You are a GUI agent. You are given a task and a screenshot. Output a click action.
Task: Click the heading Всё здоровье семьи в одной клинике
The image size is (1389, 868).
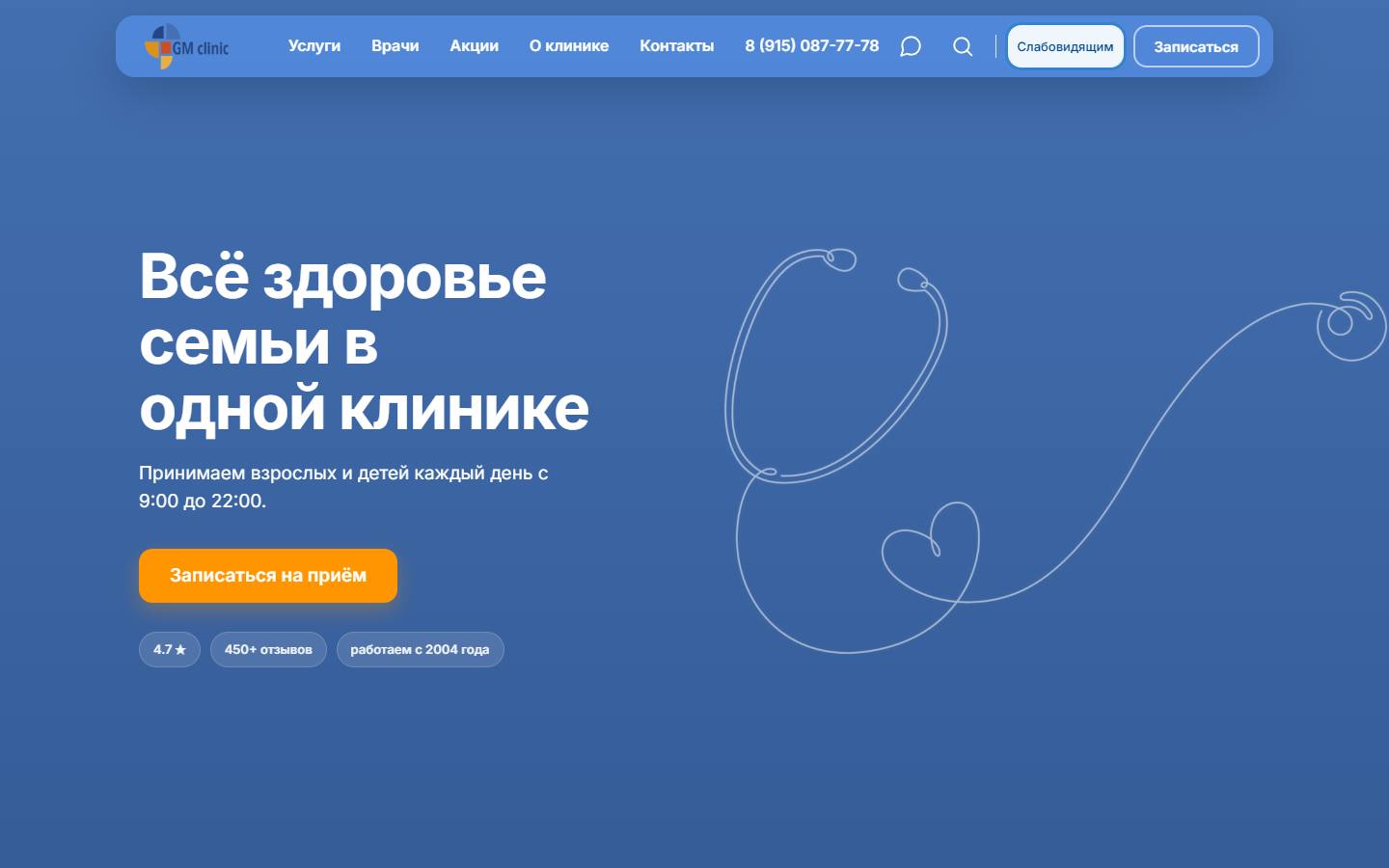364,342
